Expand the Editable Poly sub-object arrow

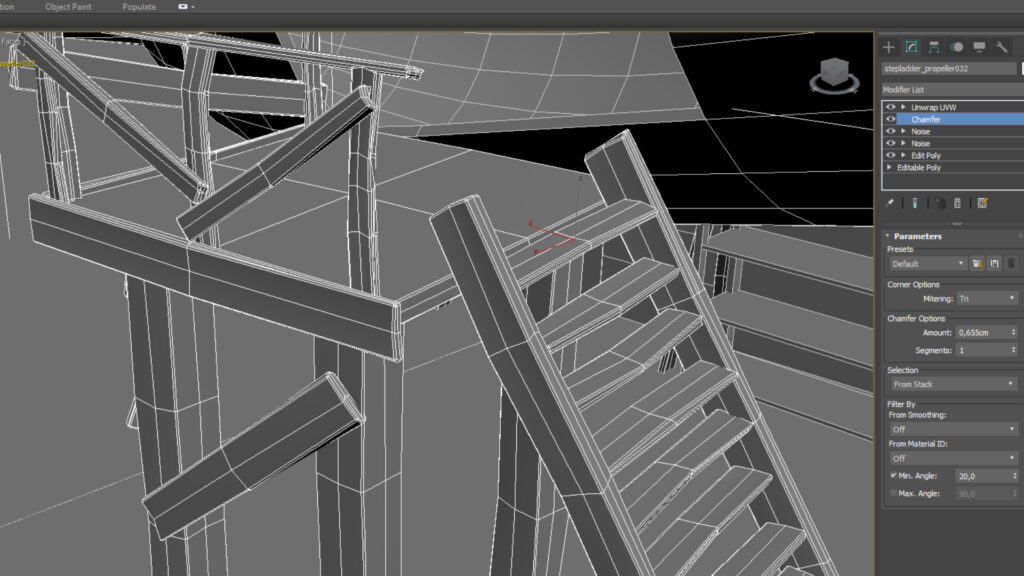889,167
